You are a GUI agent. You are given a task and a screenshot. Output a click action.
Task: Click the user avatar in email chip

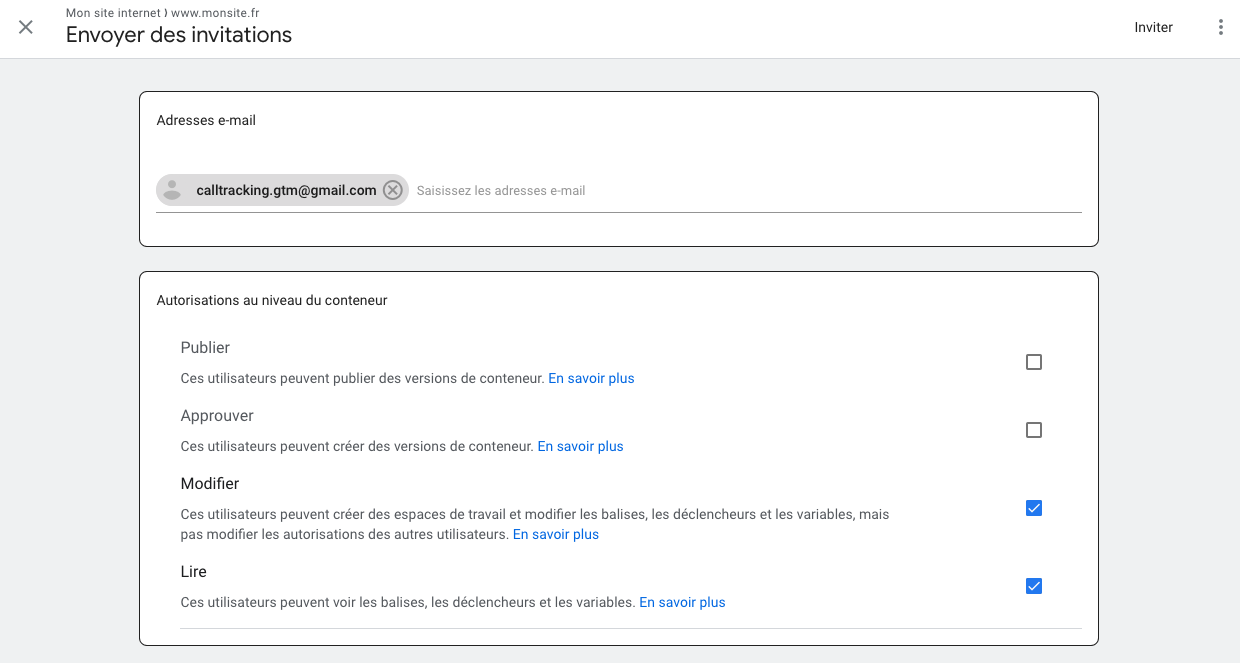[172, 190]
